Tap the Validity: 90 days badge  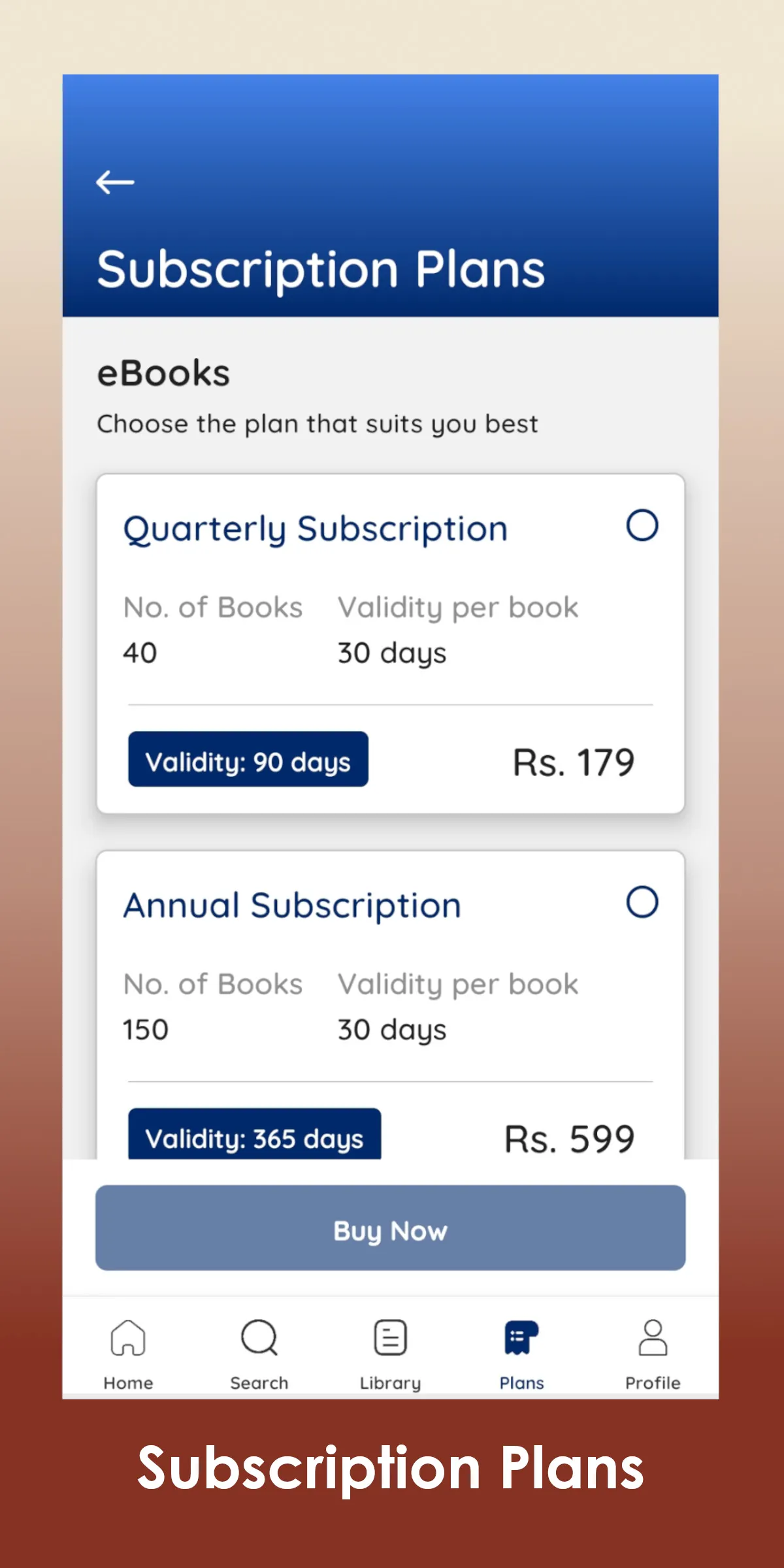[x=249, y=760]
